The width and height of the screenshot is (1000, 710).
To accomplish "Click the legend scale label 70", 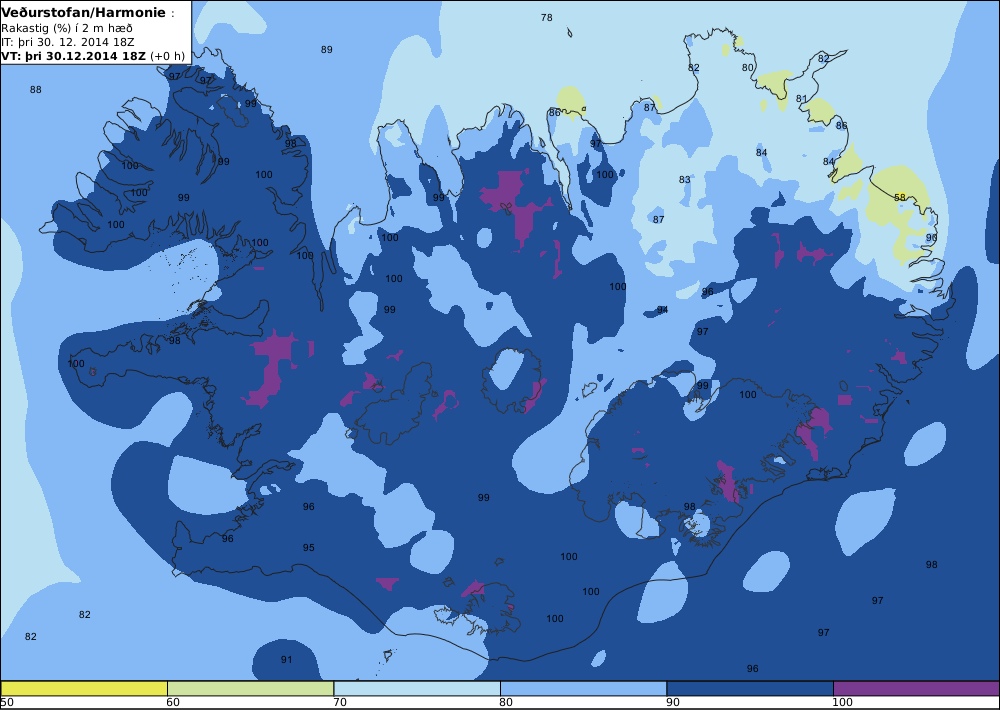I will pyautogui.click(x=340, y=702).
